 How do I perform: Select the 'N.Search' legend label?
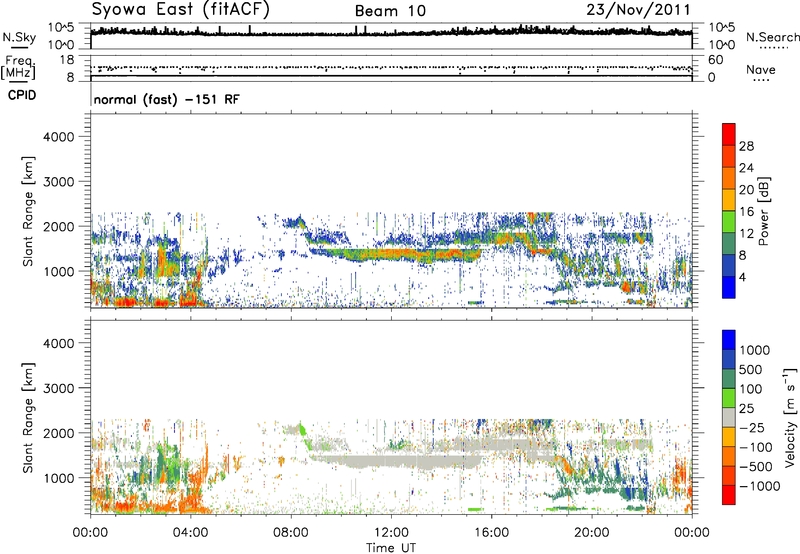coord(772,37)
